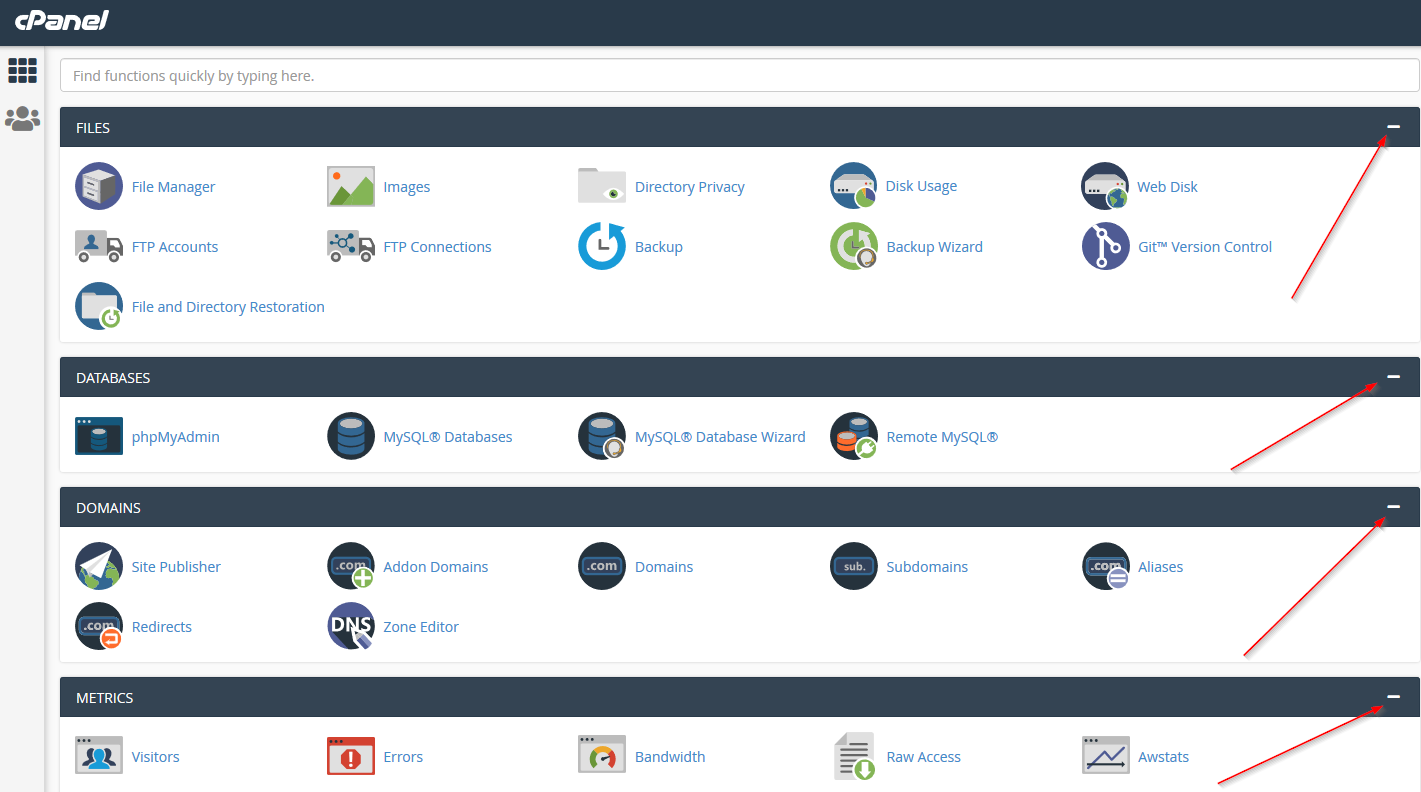Click the Disk Usage icon
The height and width of the screenshot is (792, 1421).
click(x=854, y=186)
